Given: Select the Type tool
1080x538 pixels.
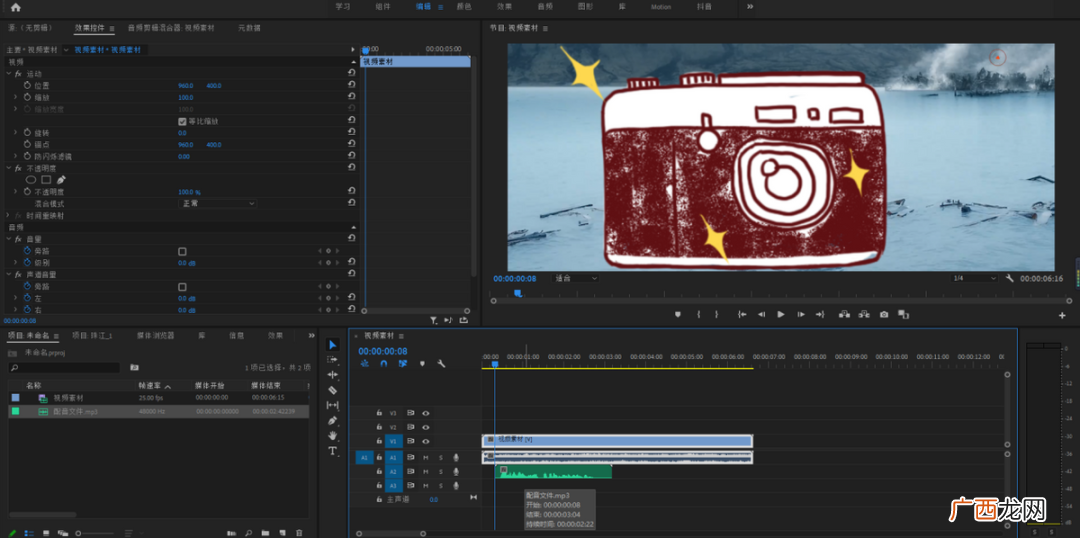Looking at the screenshot, I should (333, 451).
